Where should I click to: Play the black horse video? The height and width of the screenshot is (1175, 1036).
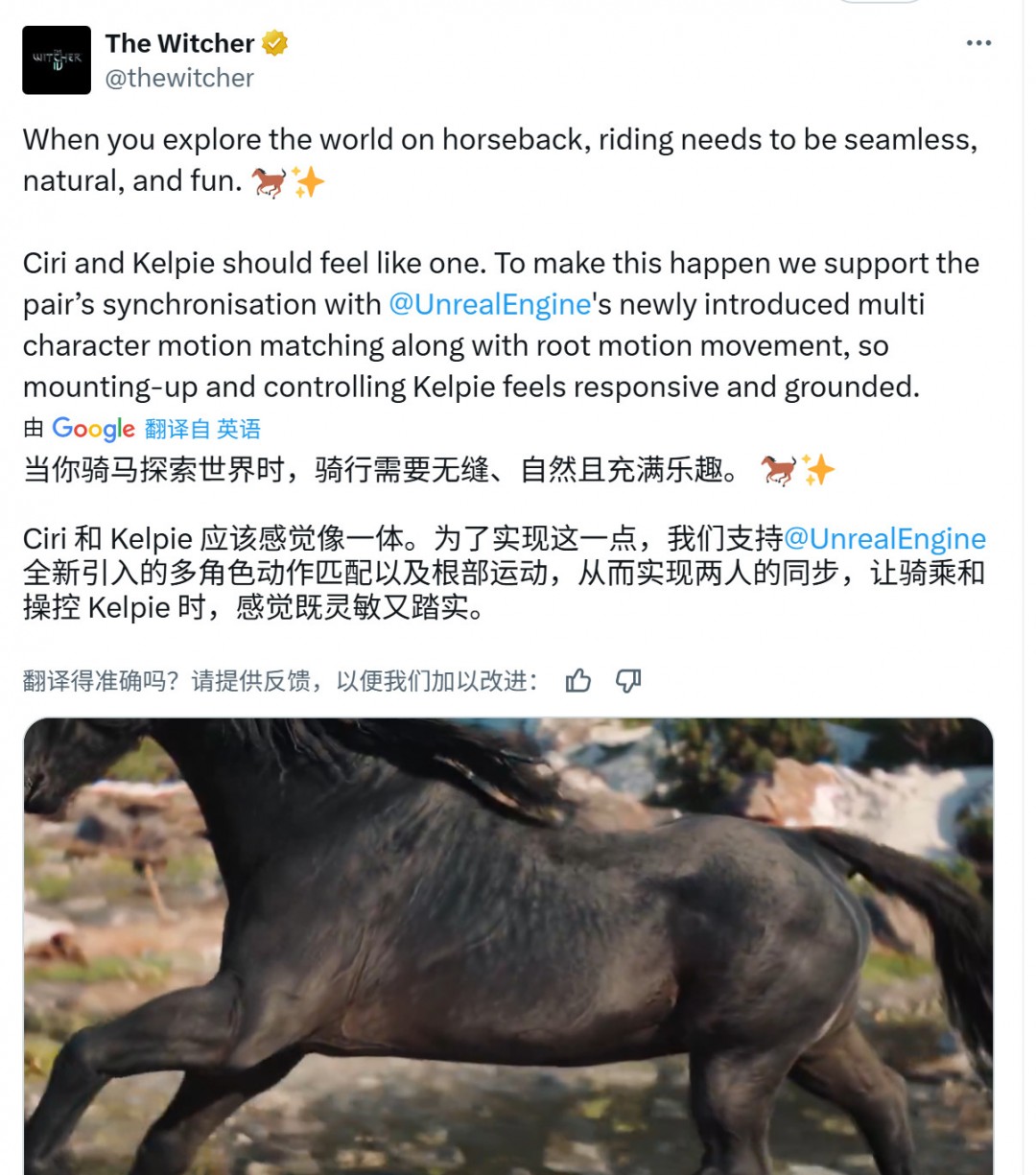click(x=507, y=946)
